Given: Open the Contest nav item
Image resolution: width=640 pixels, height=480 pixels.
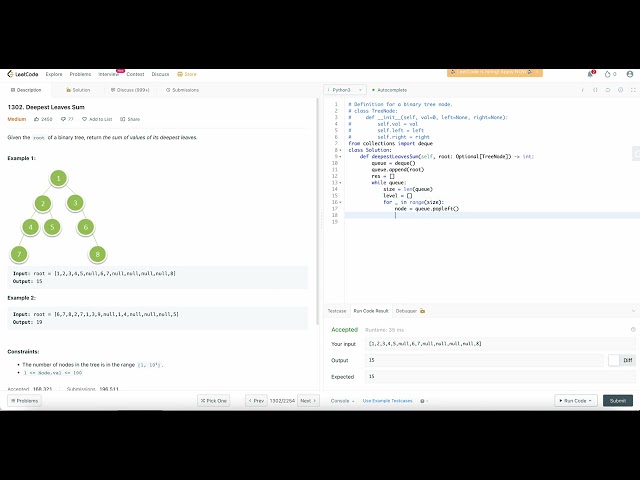Looking at the screenshot, I should click(x=135, y=74).
